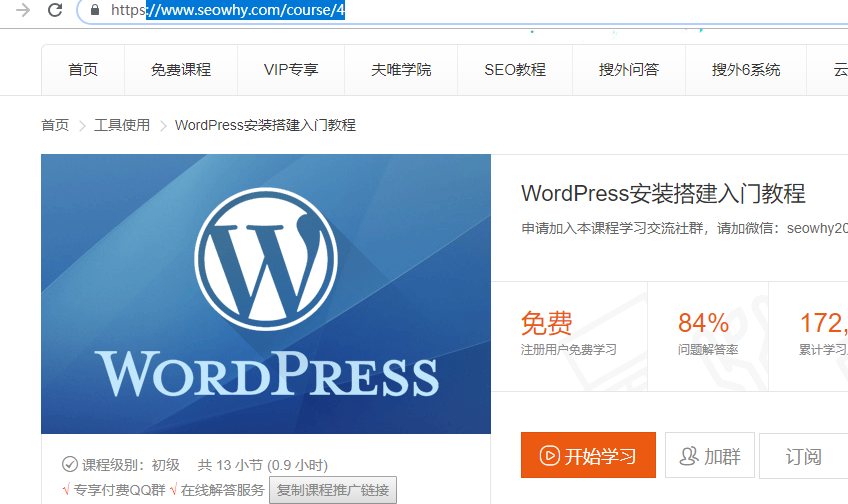Go to VIP专享 section
Image resolution: width=848 pixels, height=504 pixels.
[x=291, y=70]
